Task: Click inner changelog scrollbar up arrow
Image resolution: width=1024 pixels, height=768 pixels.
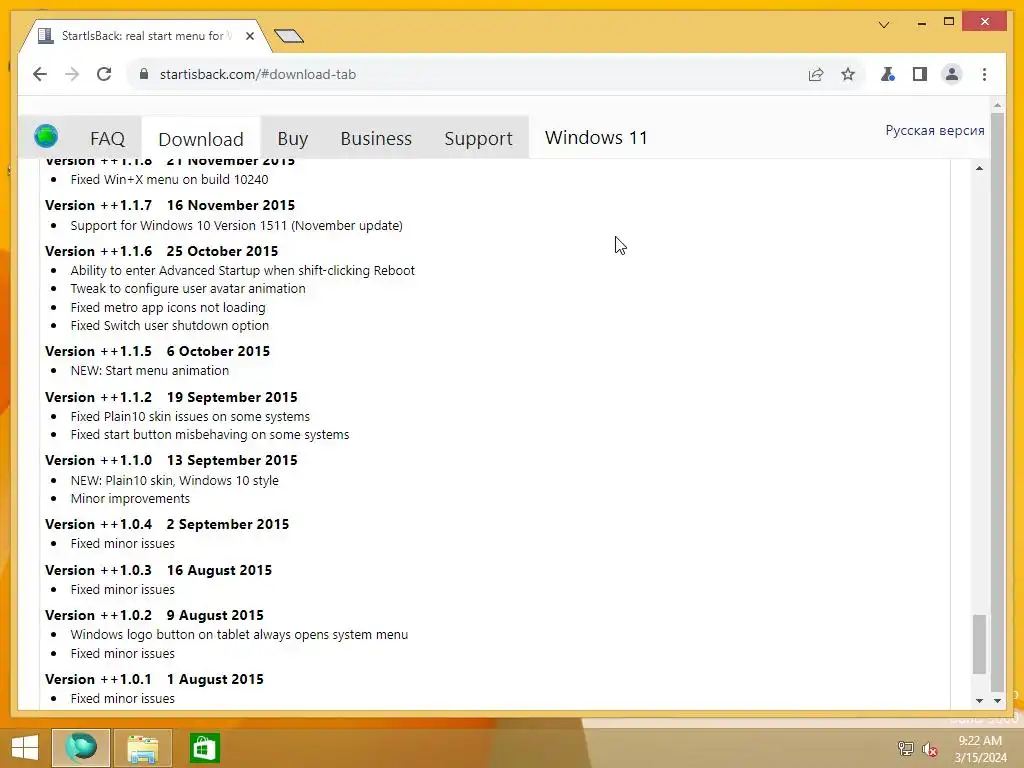Action: (979, 168)
